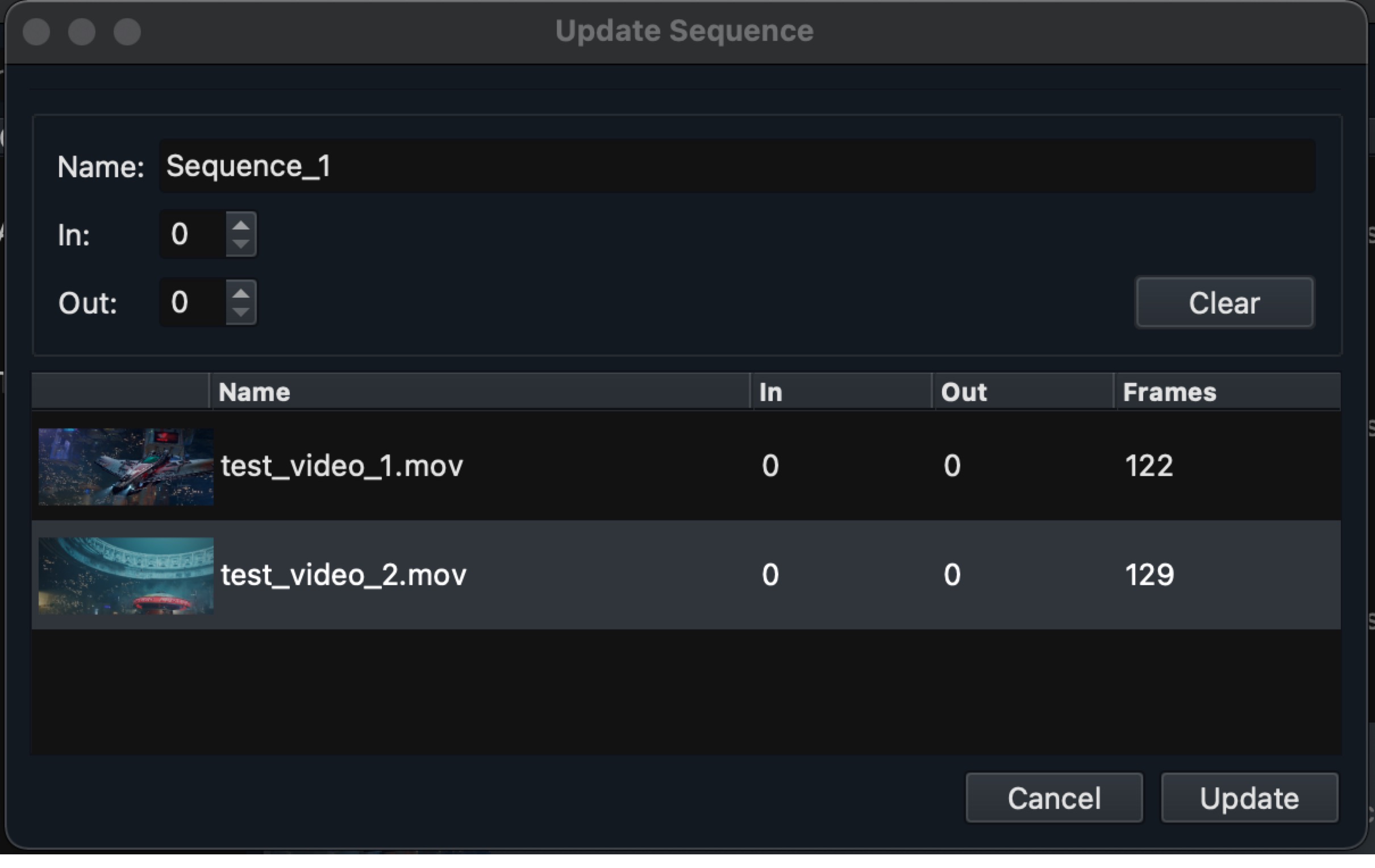Clear the In and Out points

[1224, 303]
